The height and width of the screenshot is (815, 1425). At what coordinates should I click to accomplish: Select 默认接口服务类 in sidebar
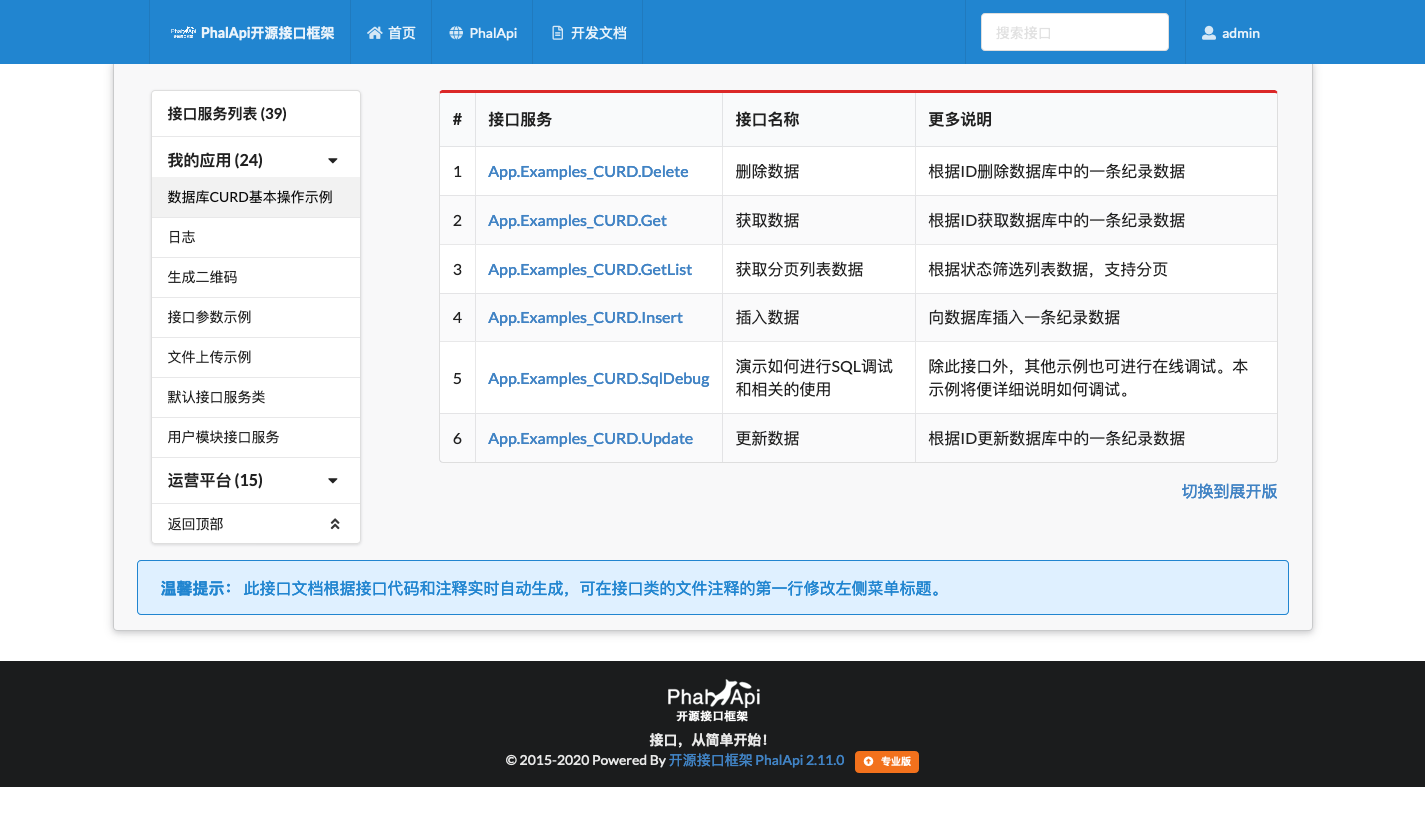pyautogui.click(x=256, y=397)
